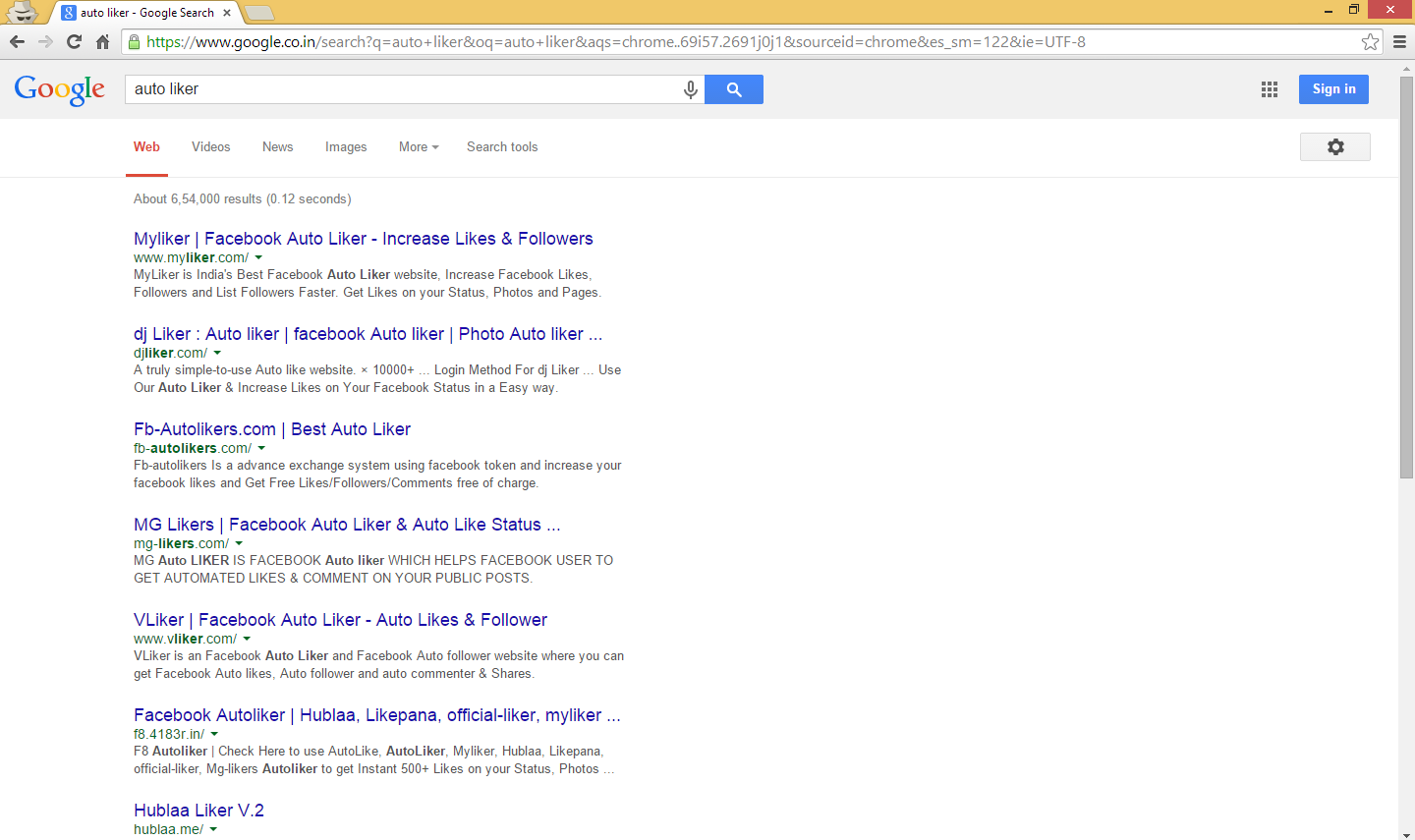This screenshot has height=840, width=1415.
Task: Click the About 6,54,000 results text
Action: 242,198
